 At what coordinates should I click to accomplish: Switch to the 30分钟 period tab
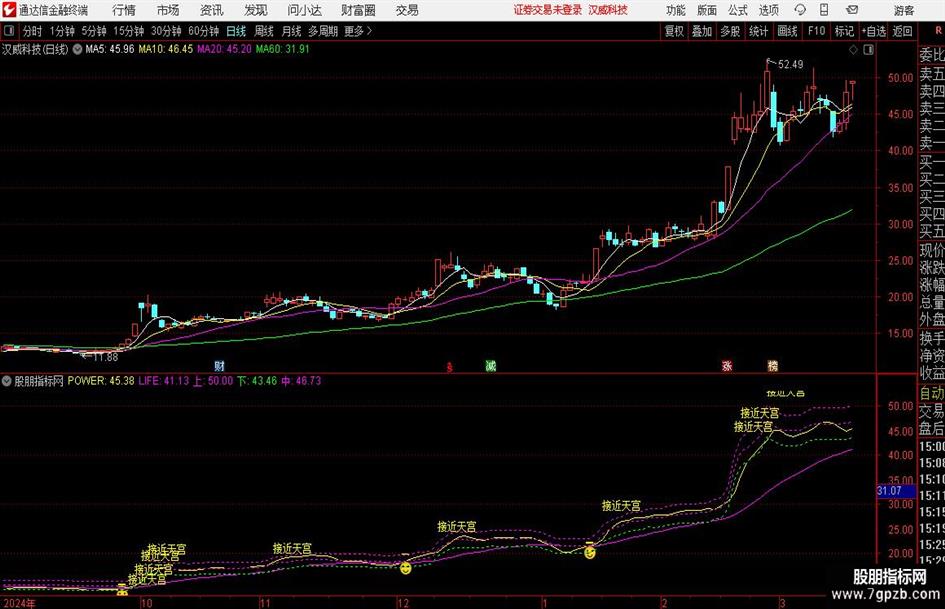166,31
